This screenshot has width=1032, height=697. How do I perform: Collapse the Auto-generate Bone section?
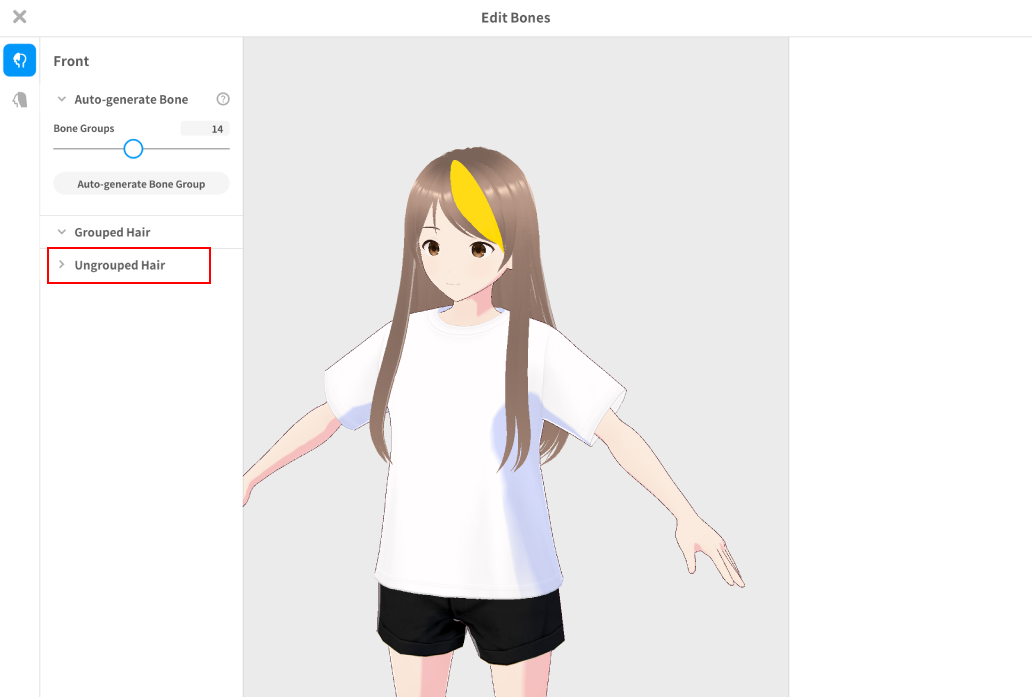point(62,100)
